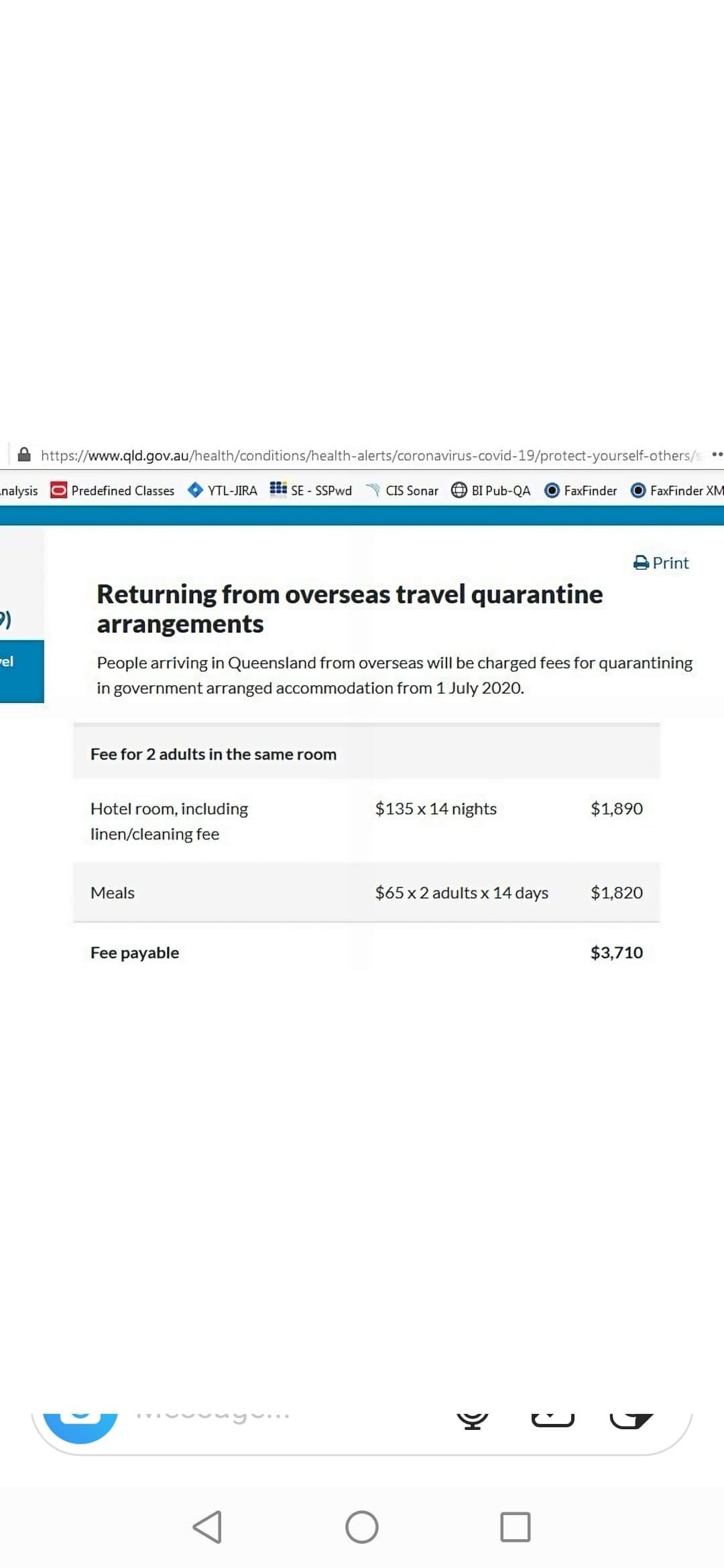This screenshot has height=1568, width=724.
Task: Open the YTL-JIRA bookmark
Action: (223, 491)
